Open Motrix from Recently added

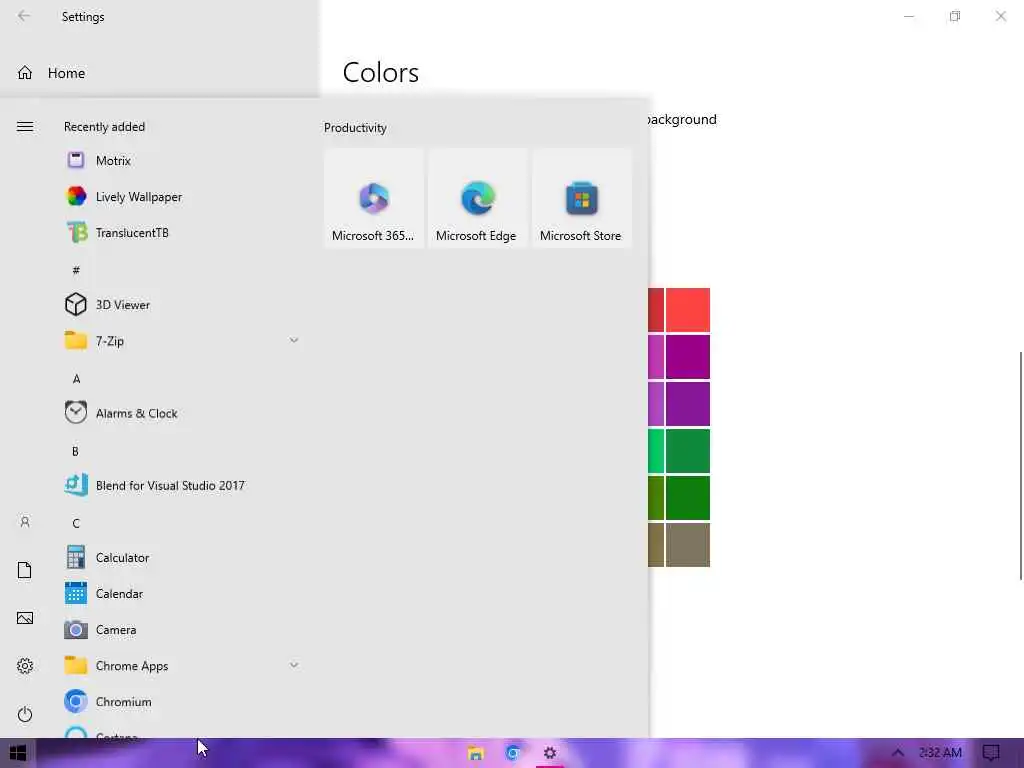183,161
